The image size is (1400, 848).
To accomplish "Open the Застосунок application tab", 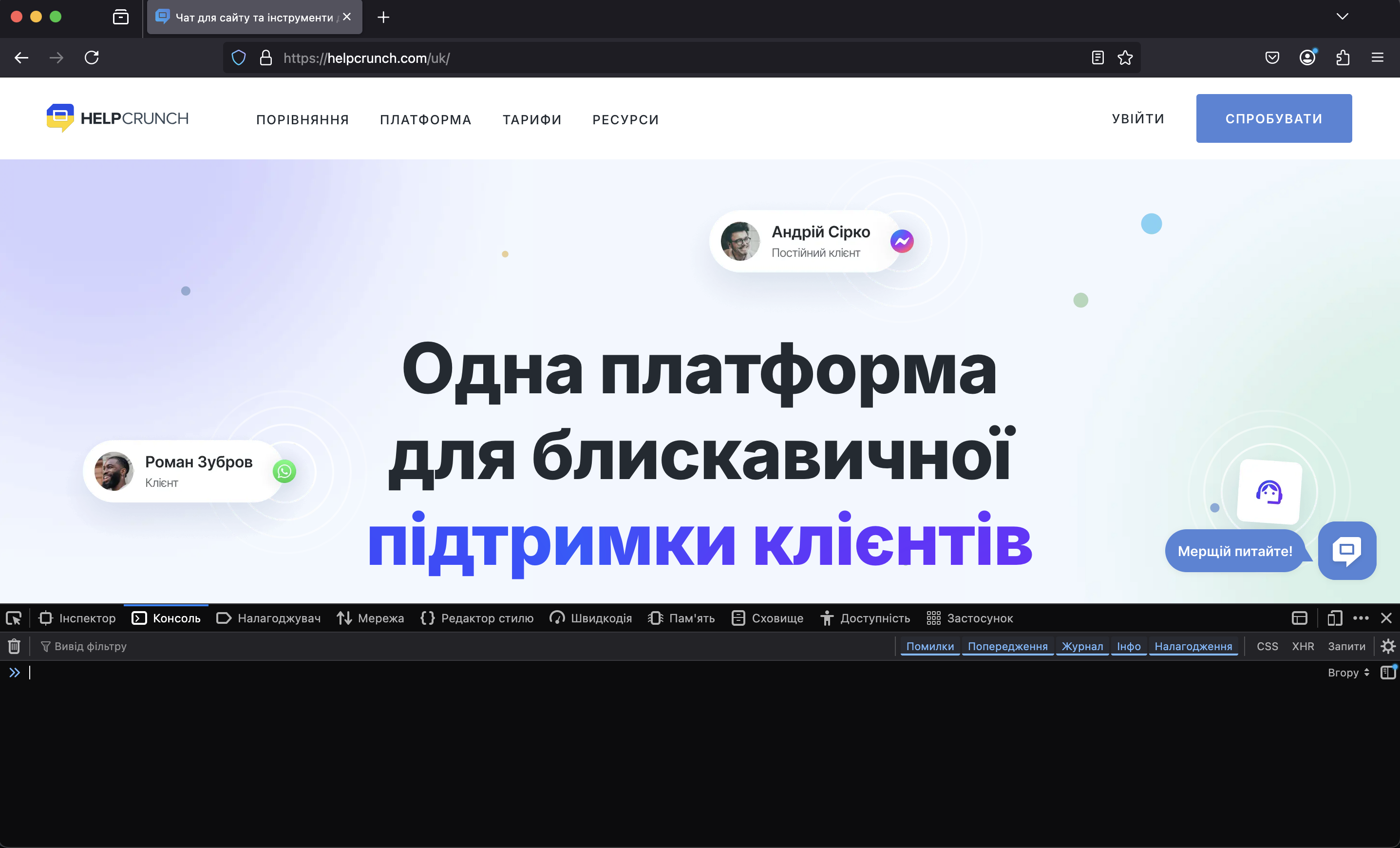I will pos(970,618).
